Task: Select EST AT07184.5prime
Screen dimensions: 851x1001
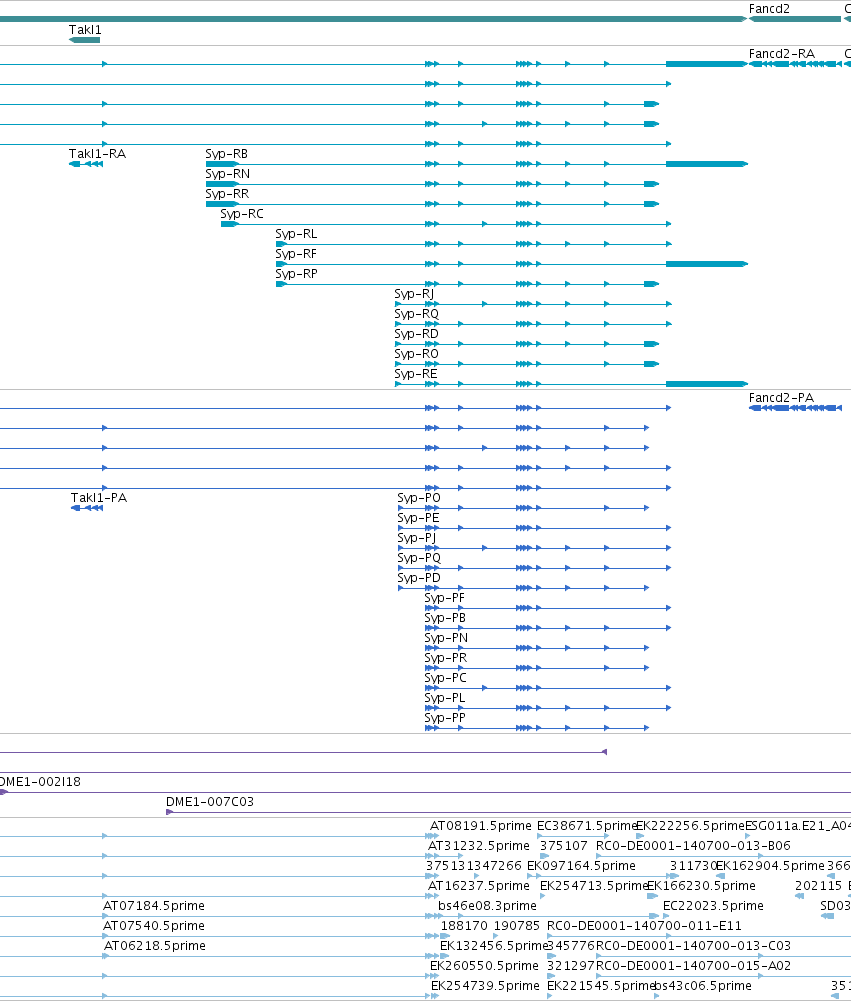Action: tap(154, 906)
